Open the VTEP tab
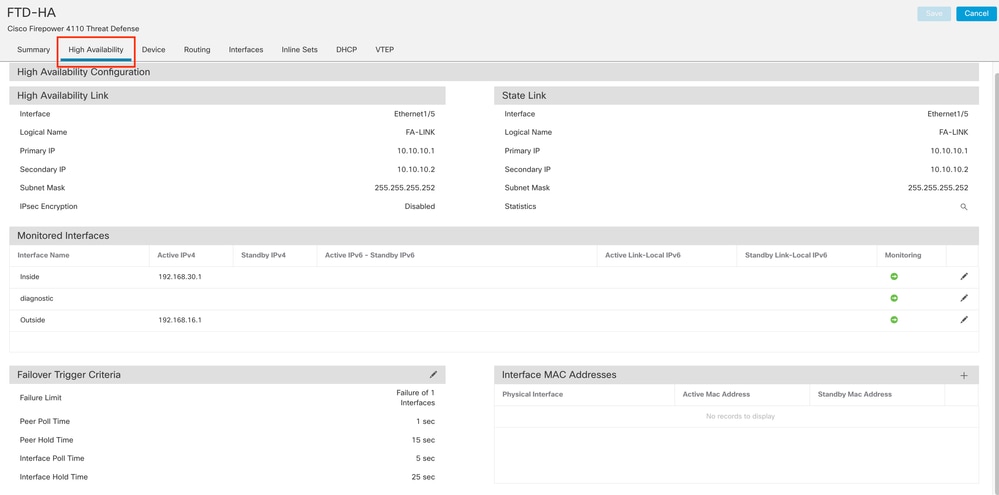This screenshot has height=495, width=999. pyautogui.click(x=384, y=49)
